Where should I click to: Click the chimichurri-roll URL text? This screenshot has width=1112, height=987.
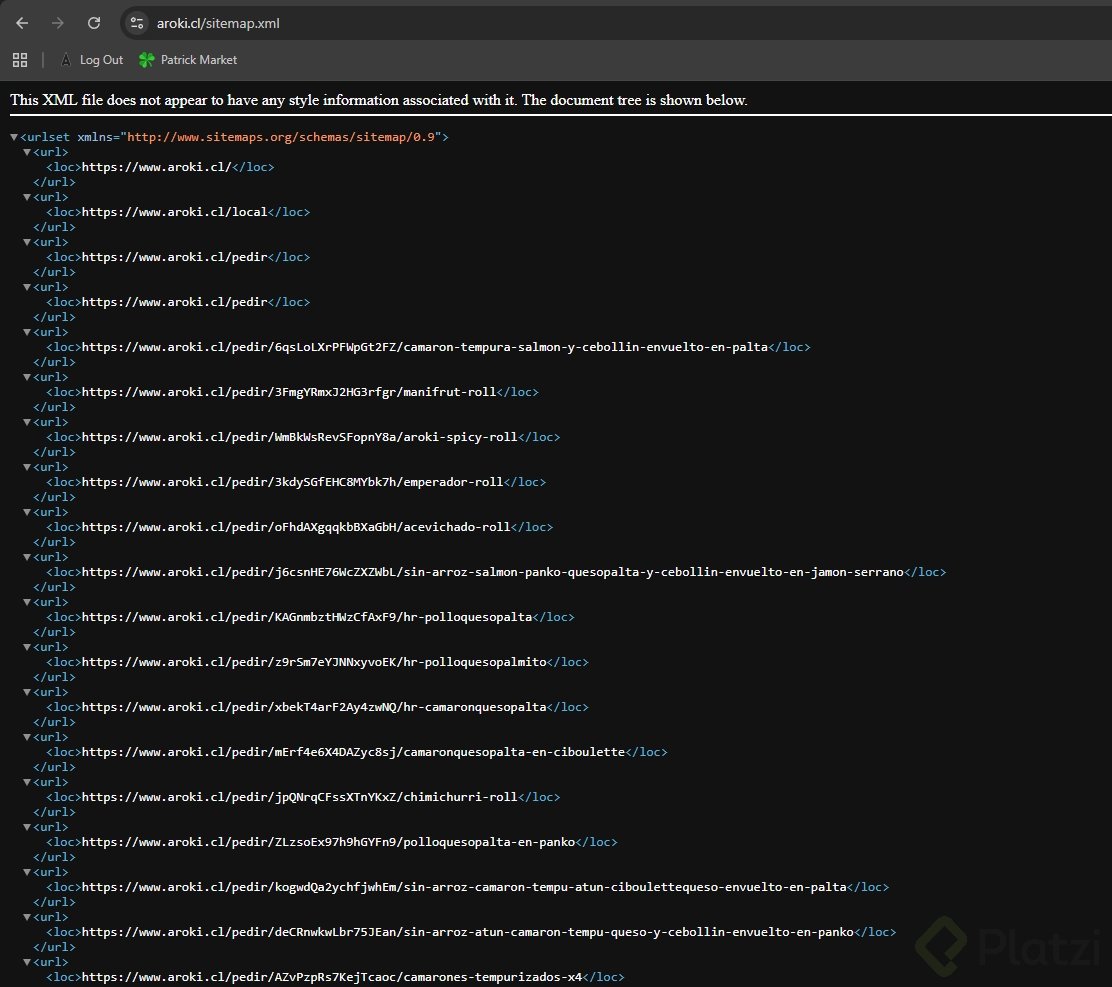[299, 797]
